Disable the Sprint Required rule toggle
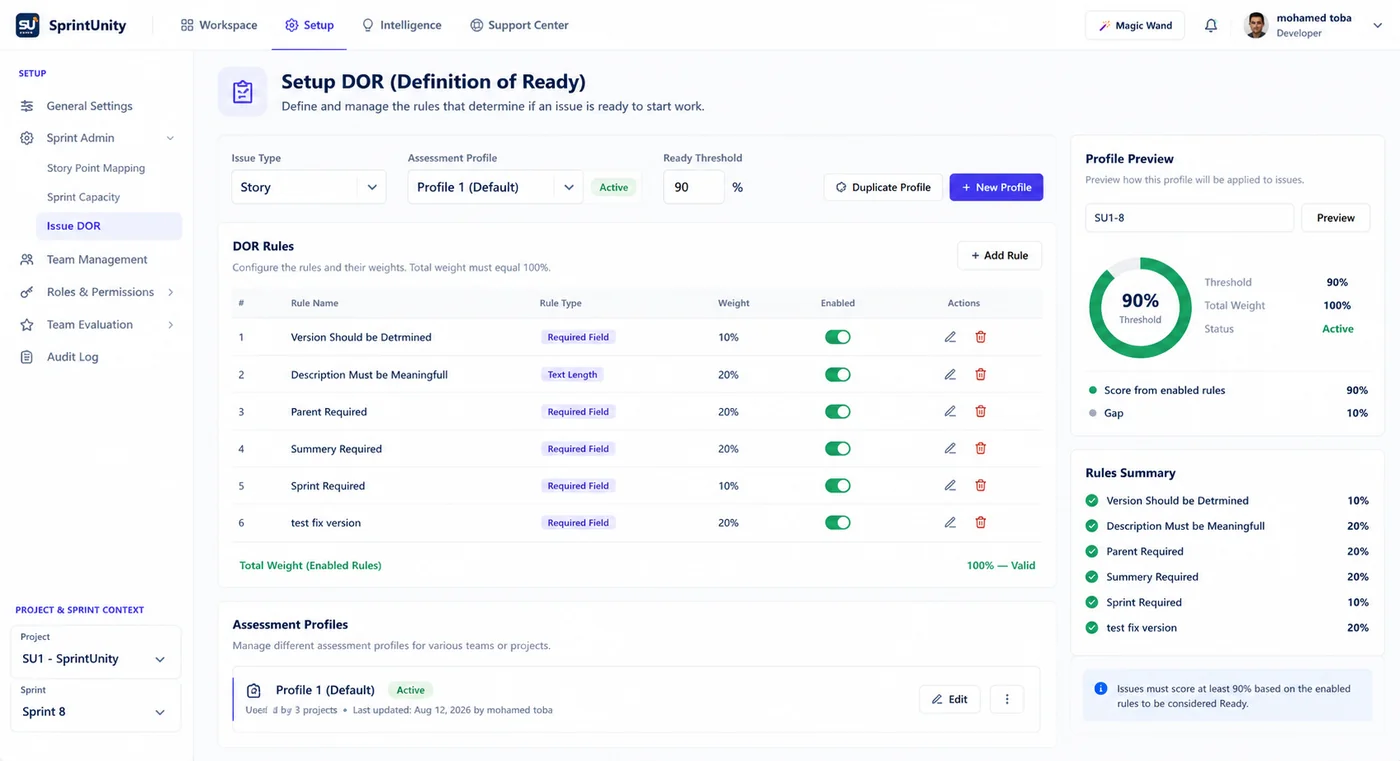The width and height of the screenshot is (1400, 761). click(838, 485)
